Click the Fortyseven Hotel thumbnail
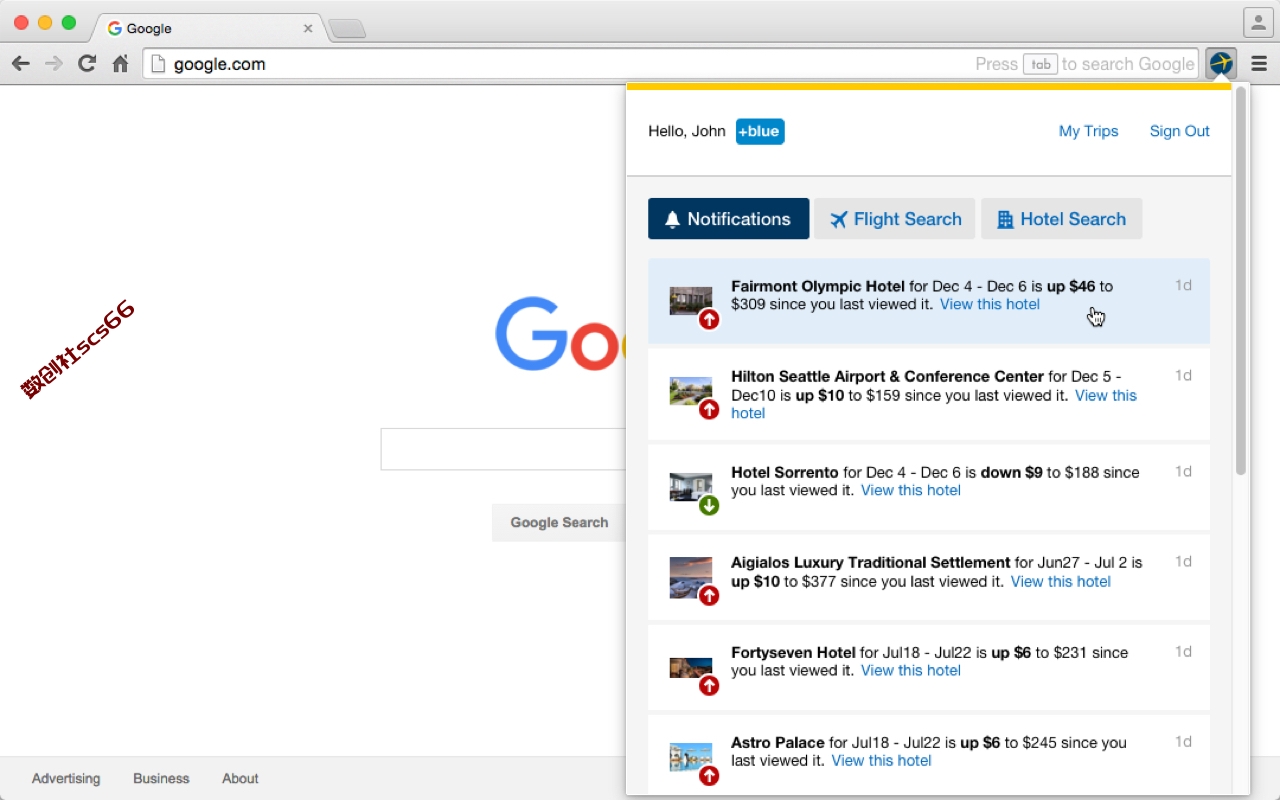 tap(691, 667)
